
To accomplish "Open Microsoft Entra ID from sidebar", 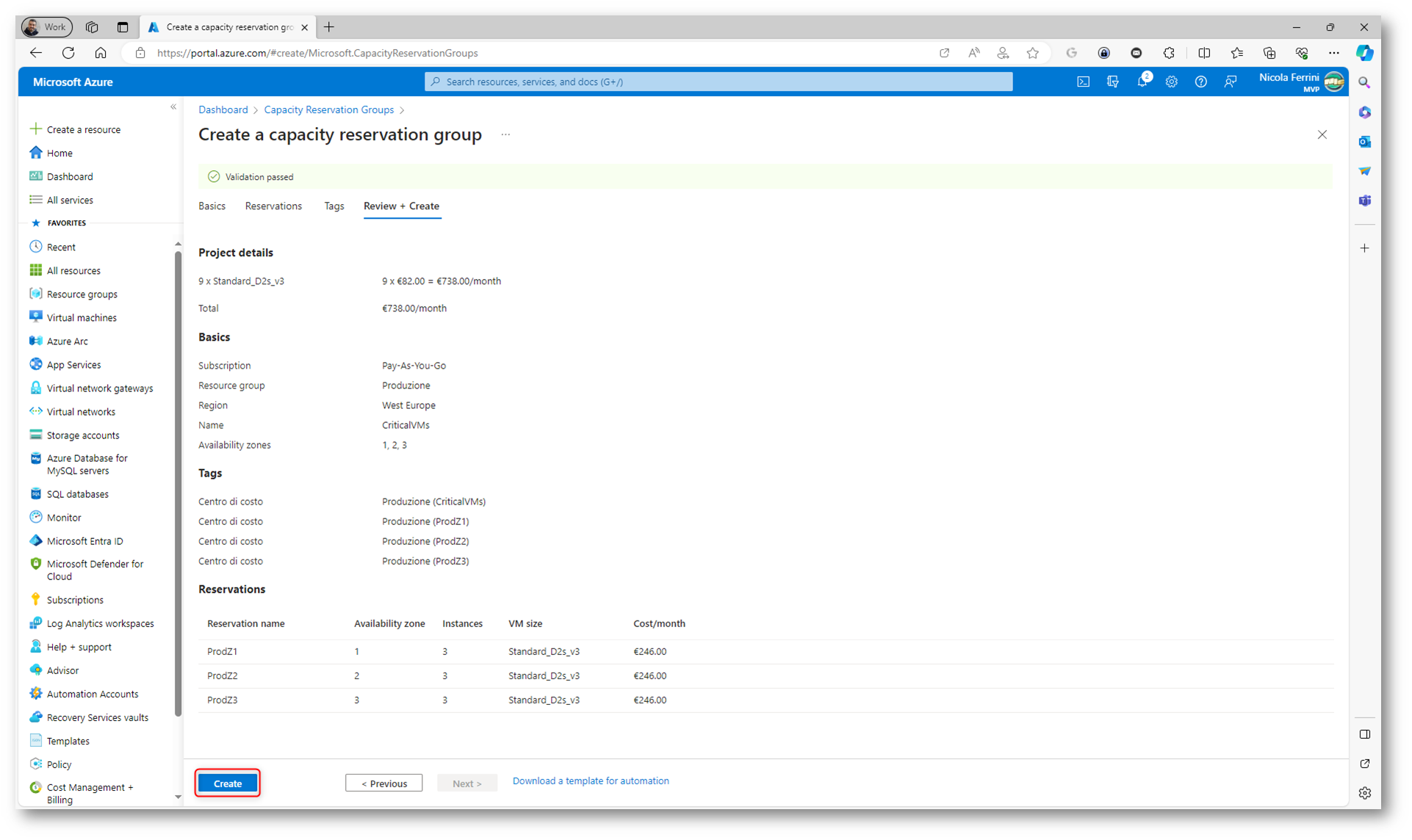I will (x=76, y=540).
